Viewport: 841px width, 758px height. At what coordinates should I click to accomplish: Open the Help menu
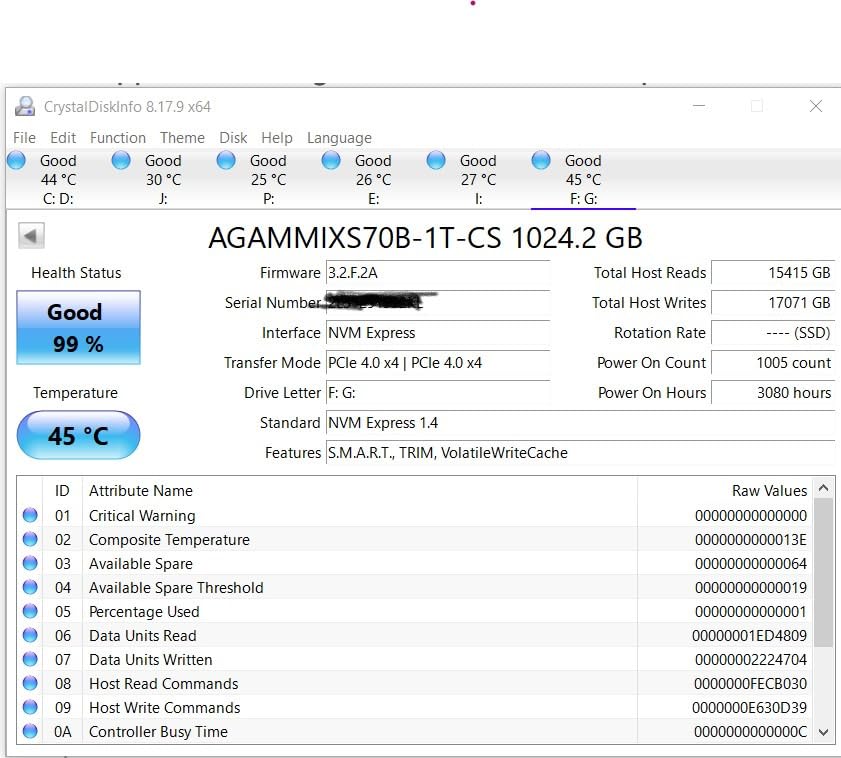[277, 138]
